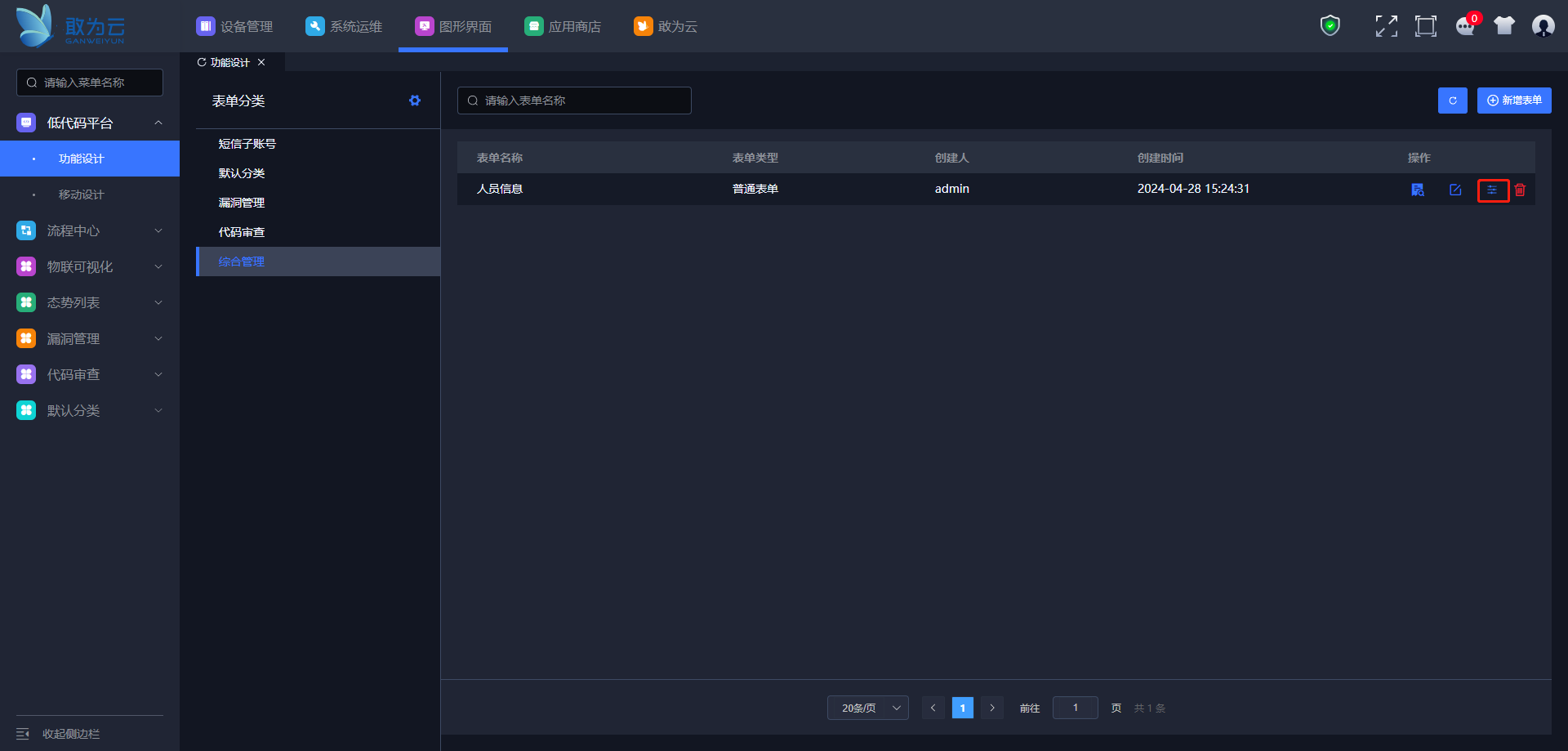1568x751 pixels.
Task: Expand the 漏洞管理 sidebar chevron
Action: 158,338
